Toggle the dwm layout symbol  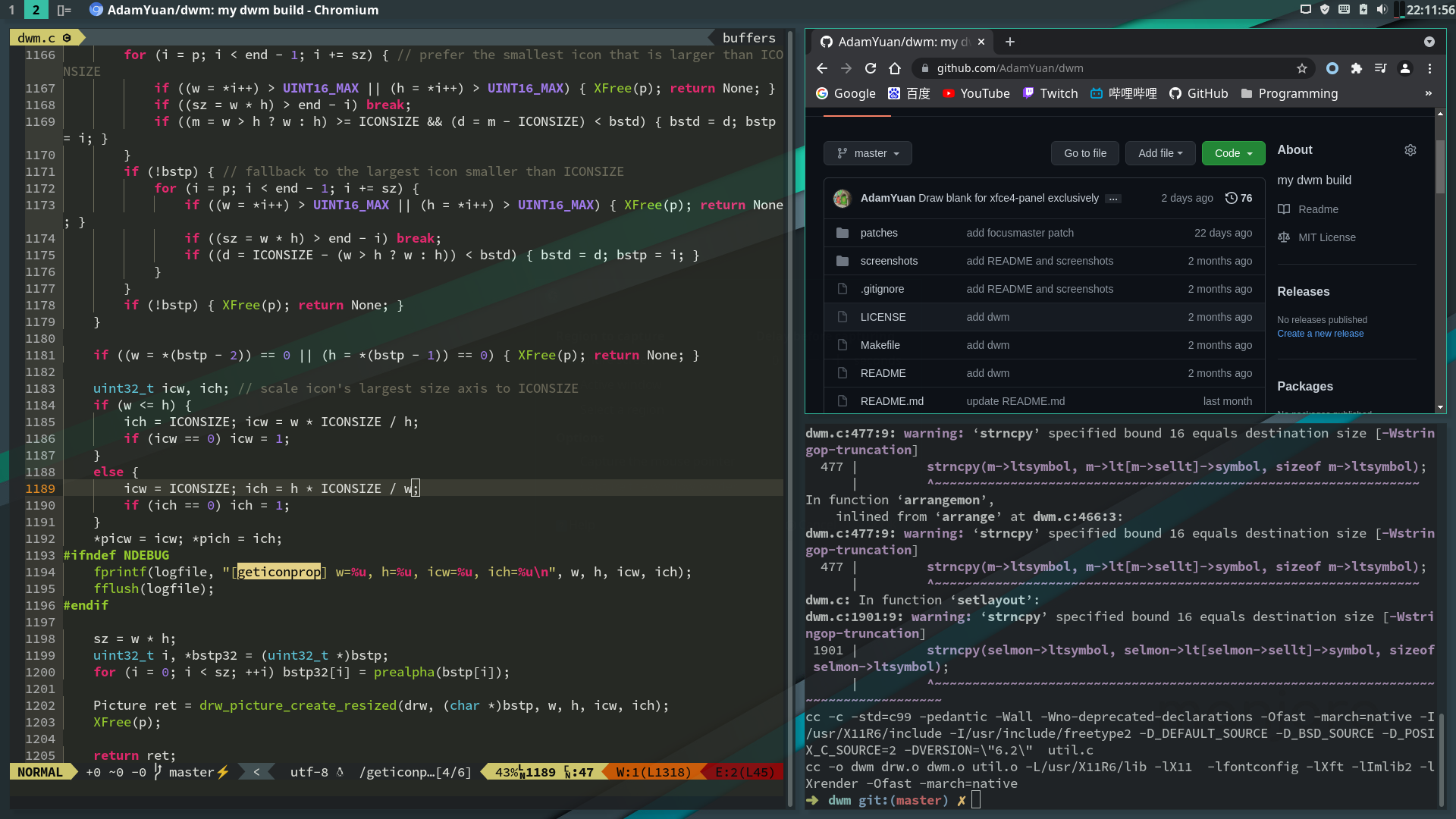tap(64, 10)
